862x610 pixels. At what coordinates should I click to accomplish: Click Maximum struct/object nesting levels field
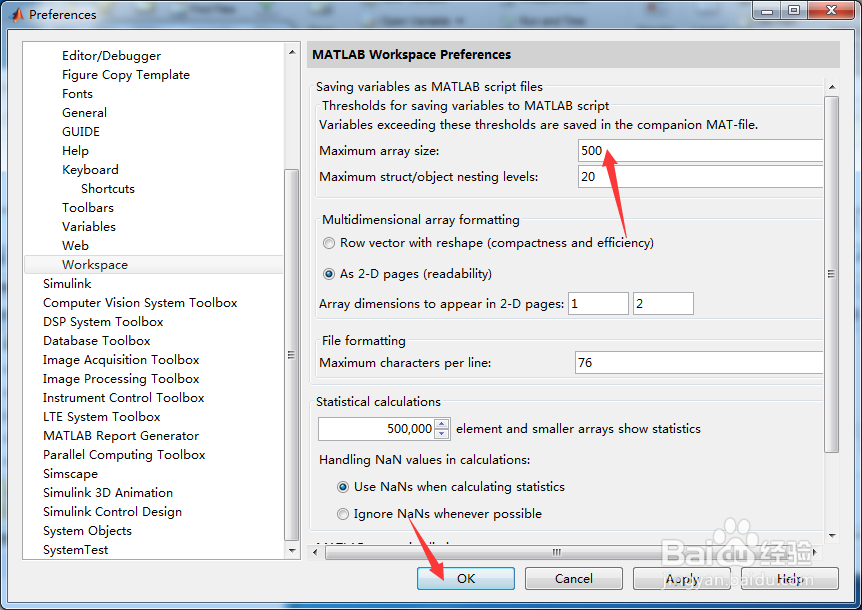click(x=700, y=177)
